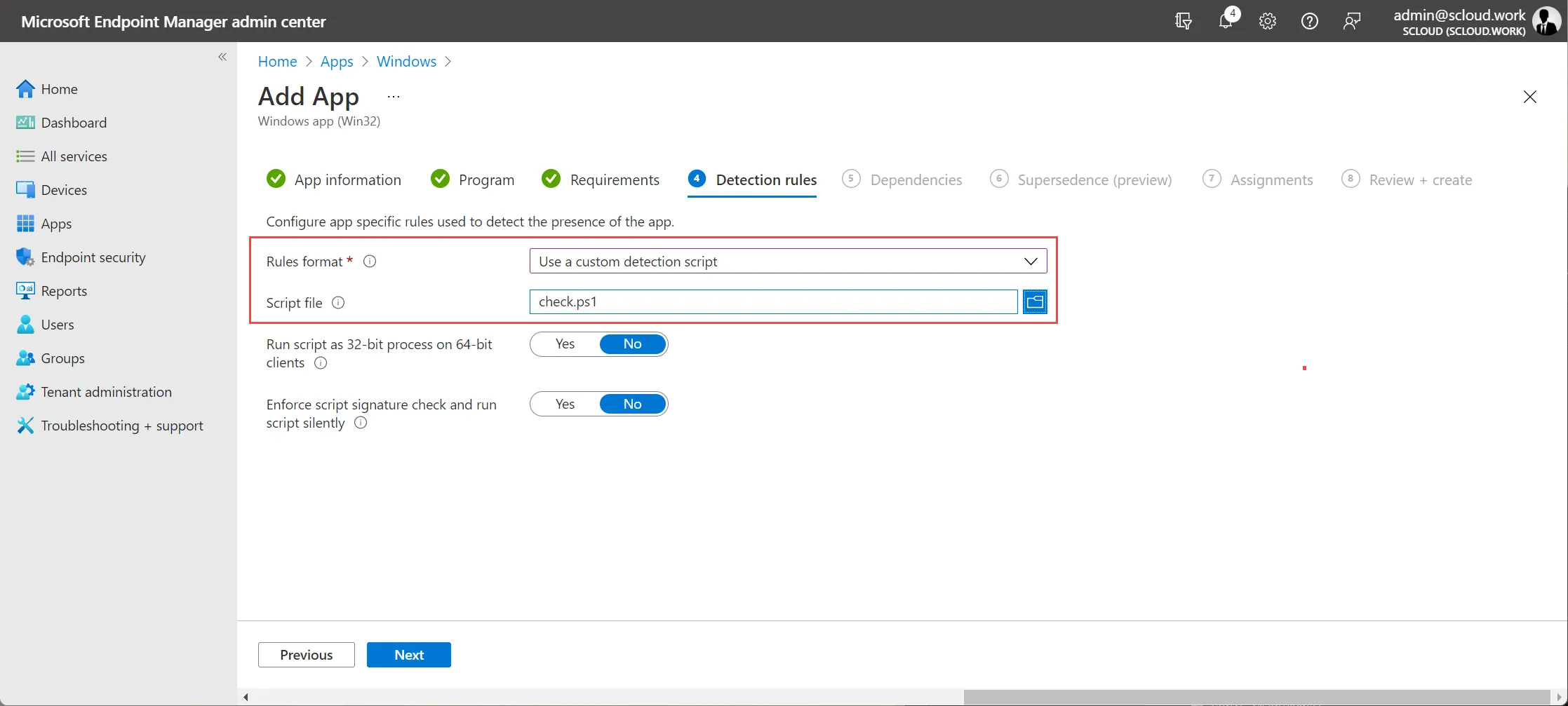The width and height of the screenshot is (1568, 706).
Task: Browse for script file folder icon
Action: (x=1035, y=301)
